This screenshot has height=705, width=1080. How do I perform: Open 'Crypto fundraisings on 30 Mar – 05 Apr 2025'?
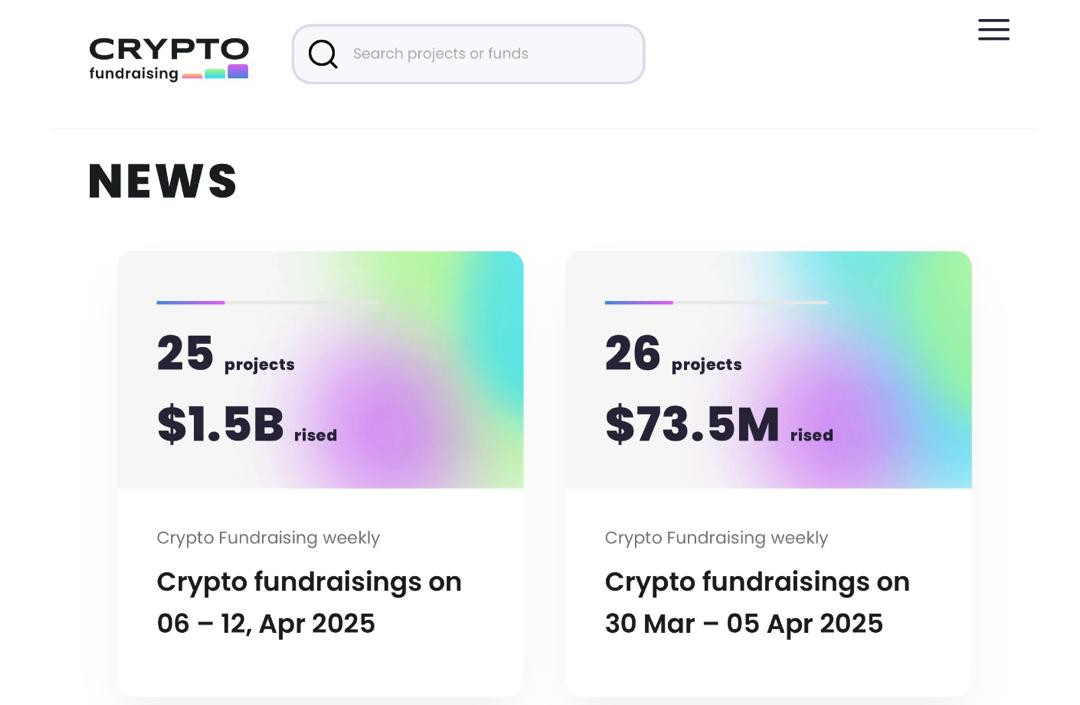(757, 602)
